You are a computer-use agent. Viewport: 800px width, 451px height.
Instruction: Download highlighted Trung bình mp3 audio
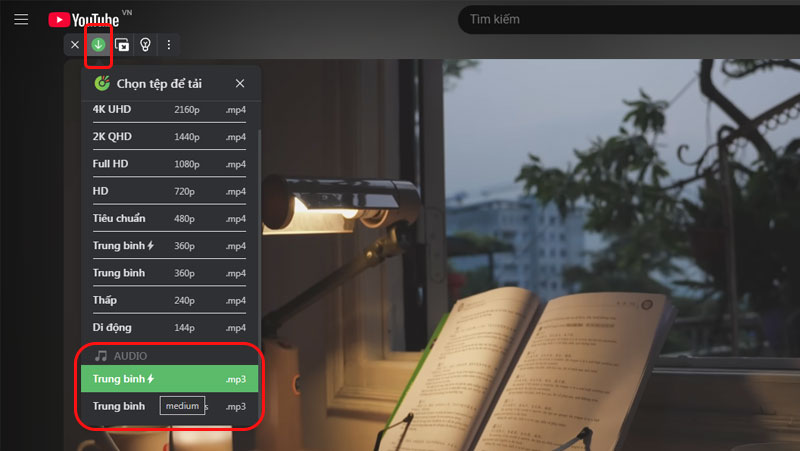[169, 379]
